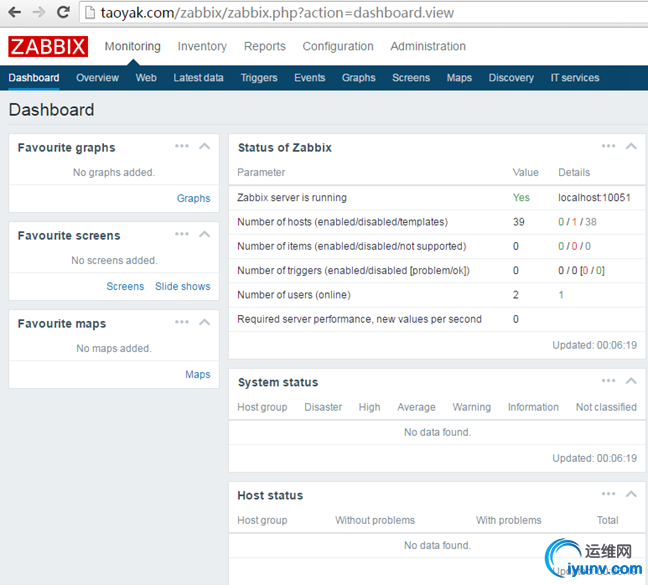This screenshot has height=585, width=648.
Task: Switch to the Graphs tab in submenu
Action: click(x=358, y=78)
